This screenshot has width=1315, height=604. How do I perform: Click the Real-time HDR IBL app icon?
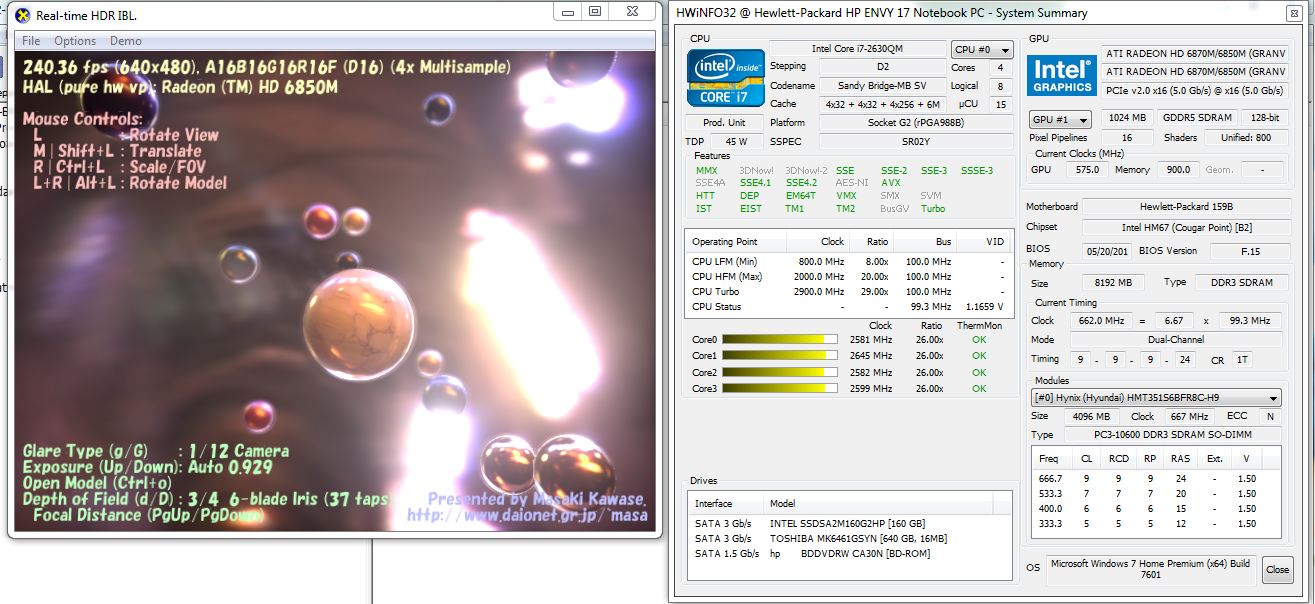click(x=22, y=15)
